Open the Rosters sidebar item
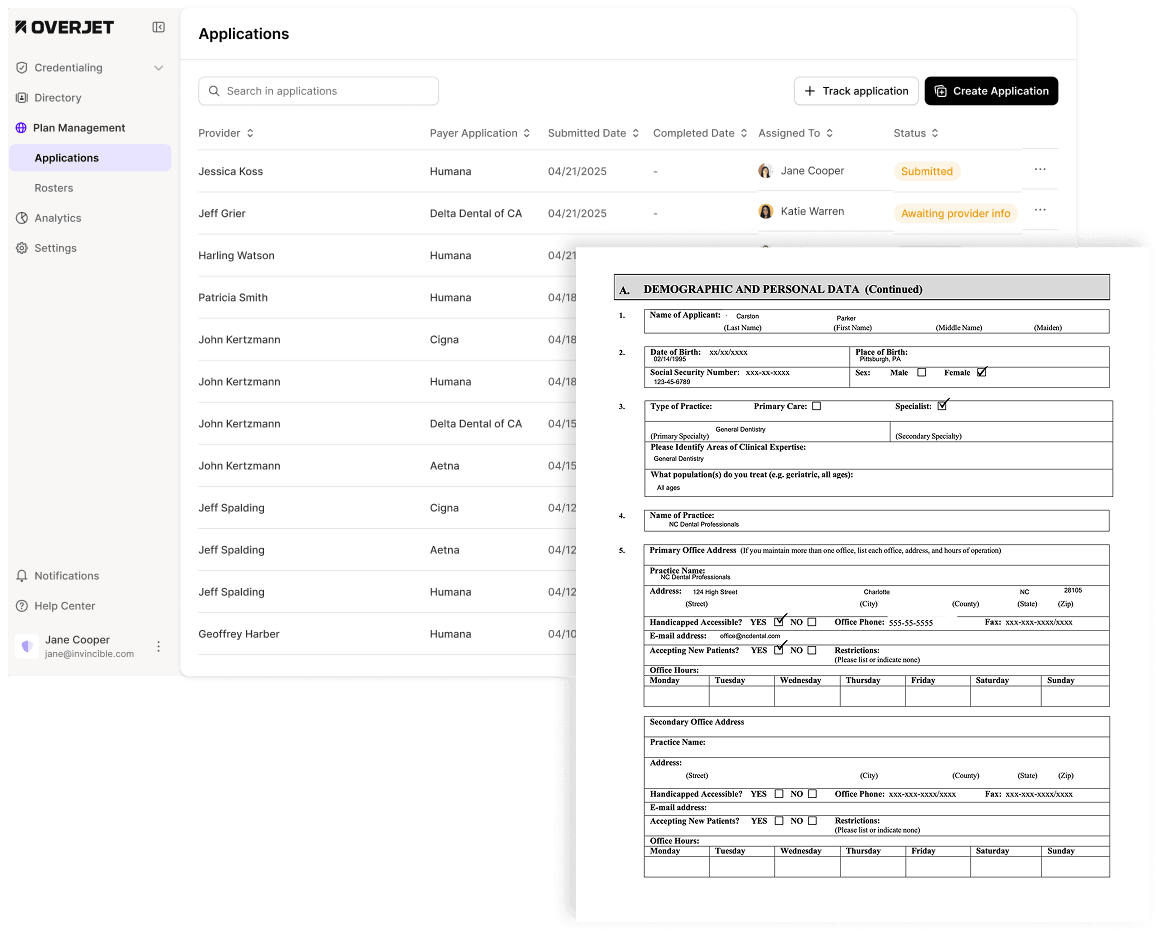 click(x=54, y=188)
